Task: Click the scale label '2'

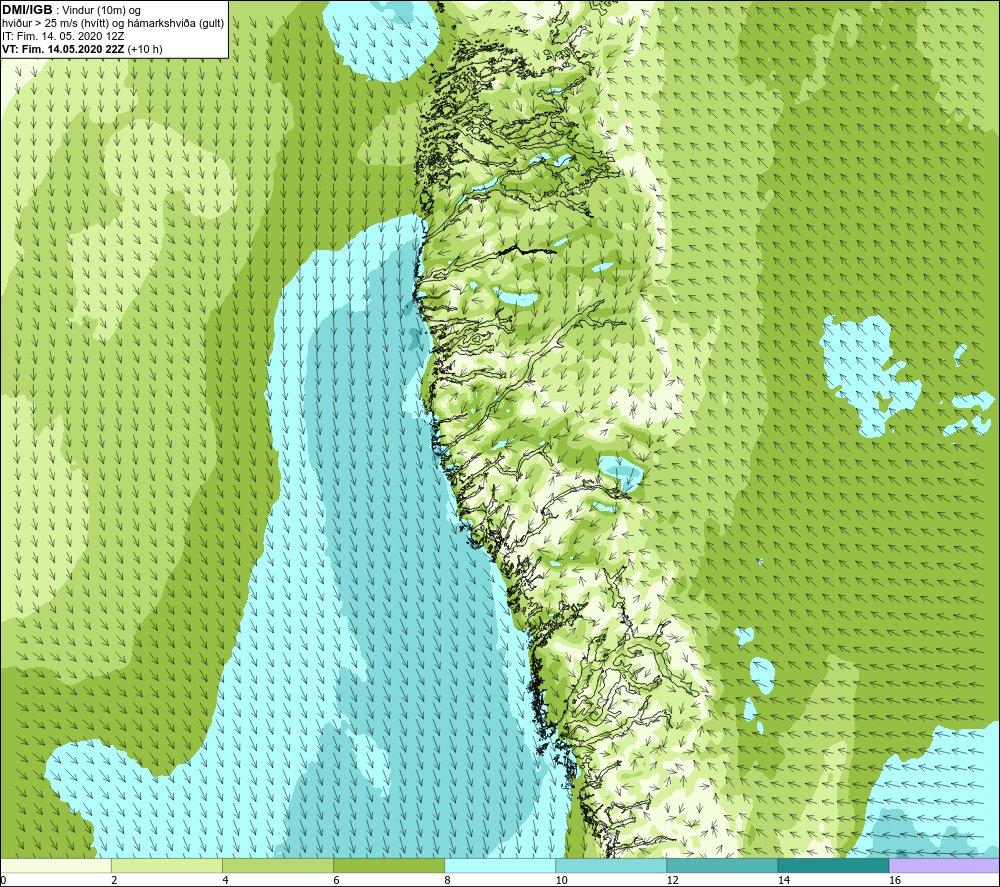Action: coord(114,880)
